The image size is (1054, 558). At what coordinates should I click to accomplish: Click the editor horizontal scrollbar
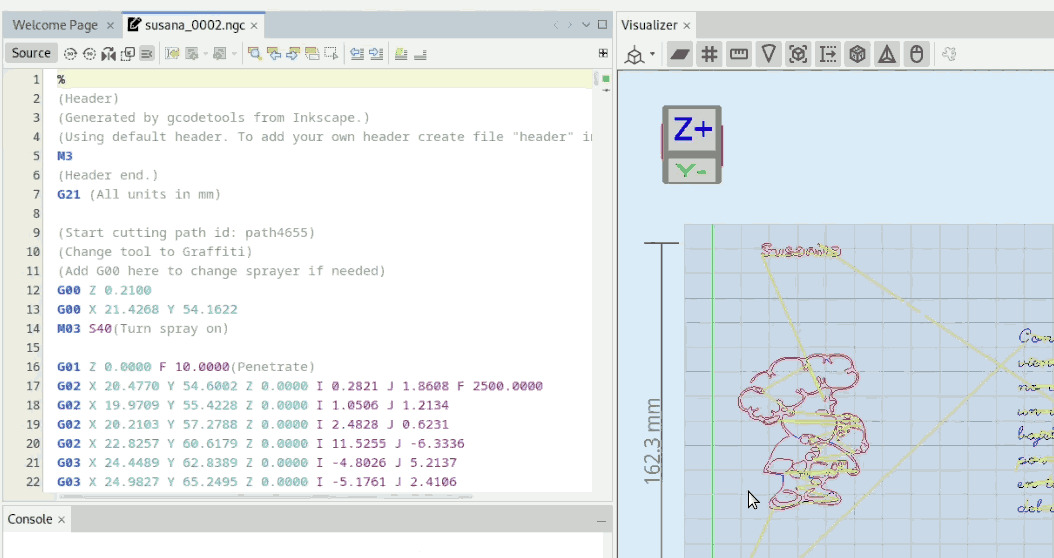click(266, 497)
